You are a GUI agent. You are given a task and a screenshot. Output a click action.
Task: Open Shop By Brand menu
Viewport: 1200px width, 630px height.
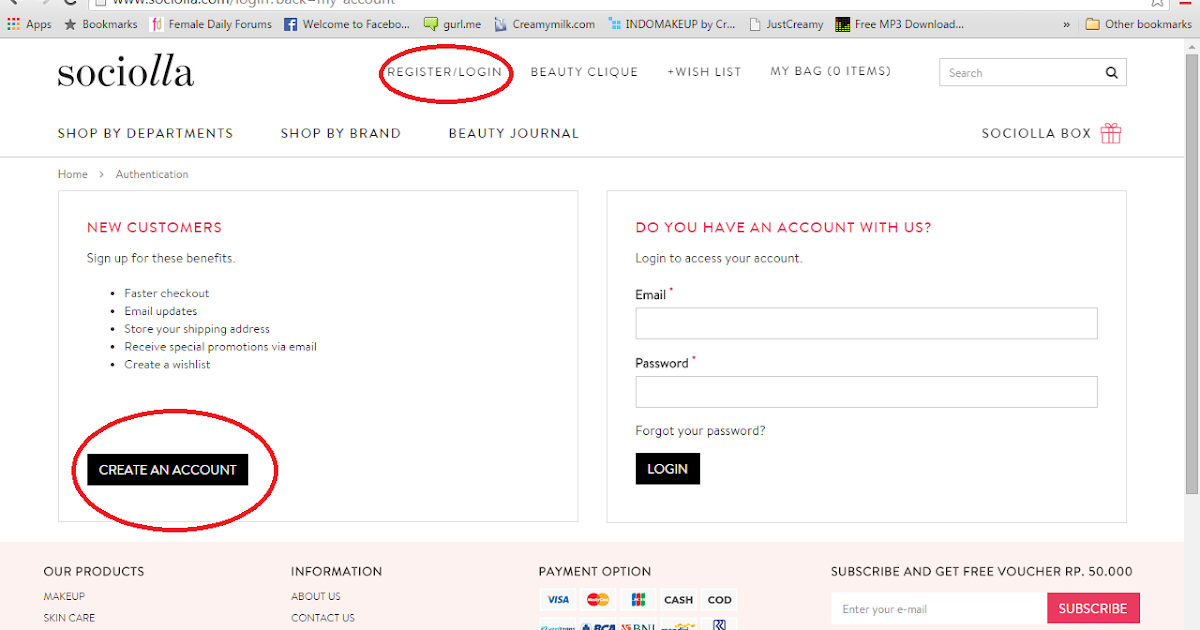[340, 133]
